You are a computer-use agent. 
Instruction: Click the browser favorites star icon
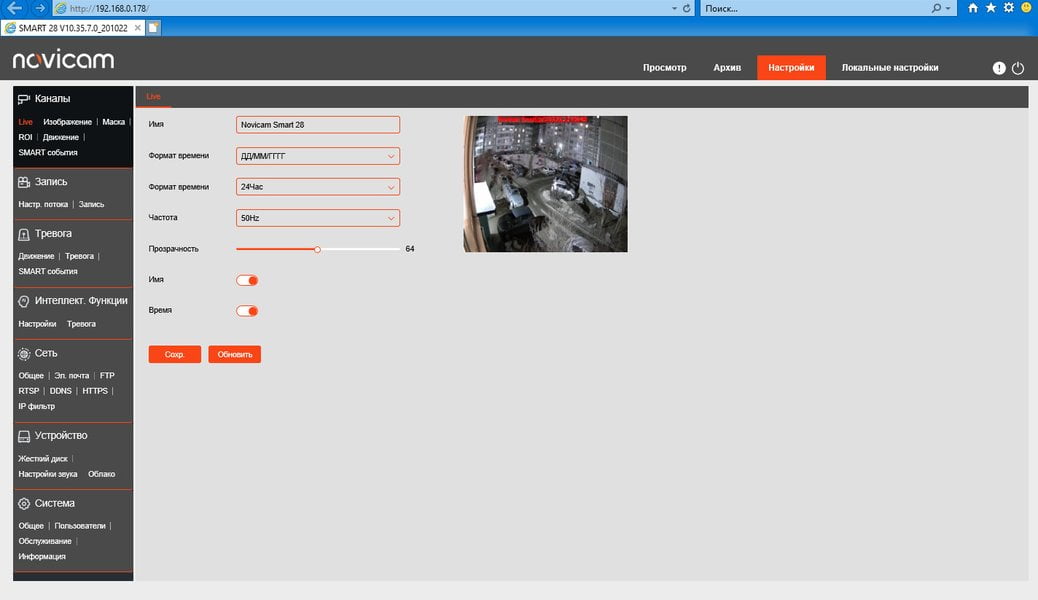(x=990, y=8)
